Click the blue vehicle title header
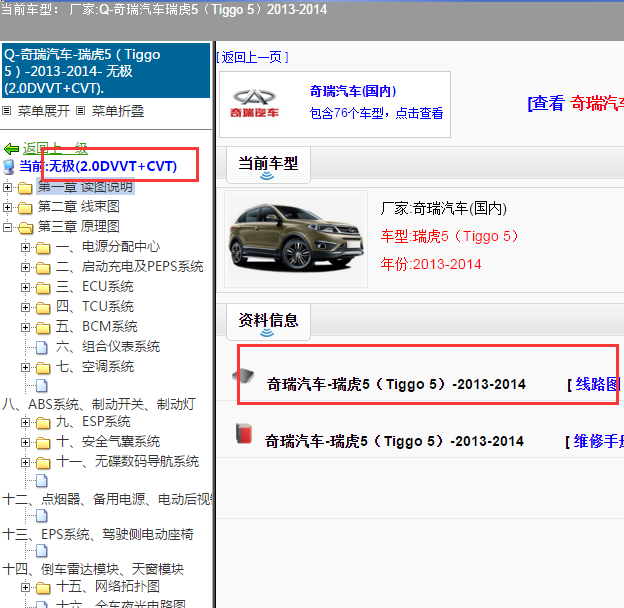 tap(106, 71)
